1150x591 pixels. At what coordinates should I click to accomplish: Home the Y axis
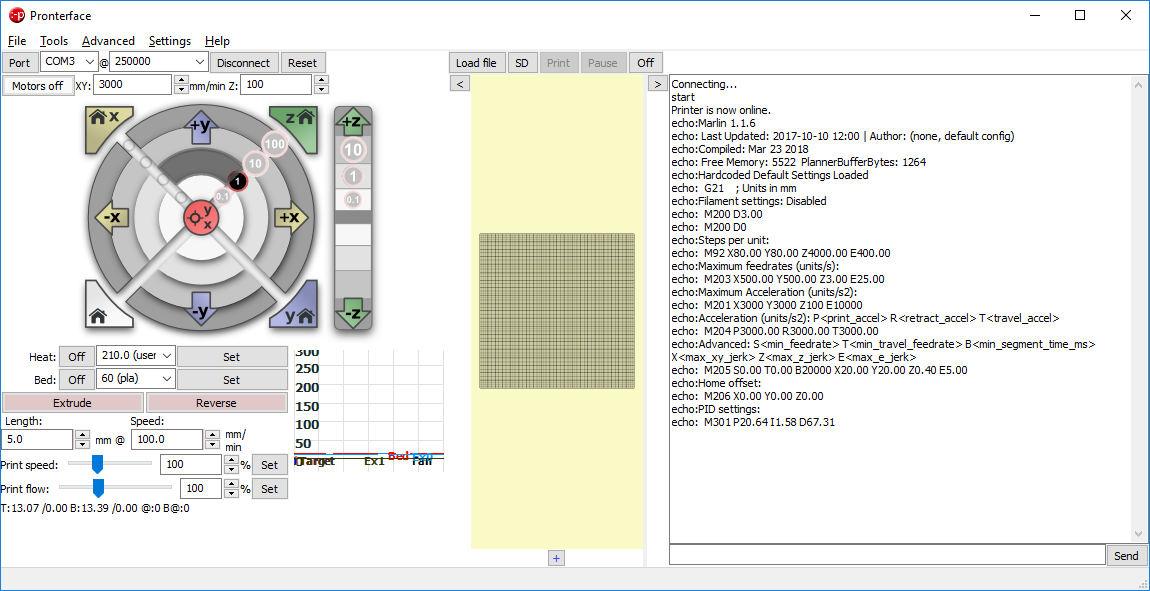[x=295, y=306]
